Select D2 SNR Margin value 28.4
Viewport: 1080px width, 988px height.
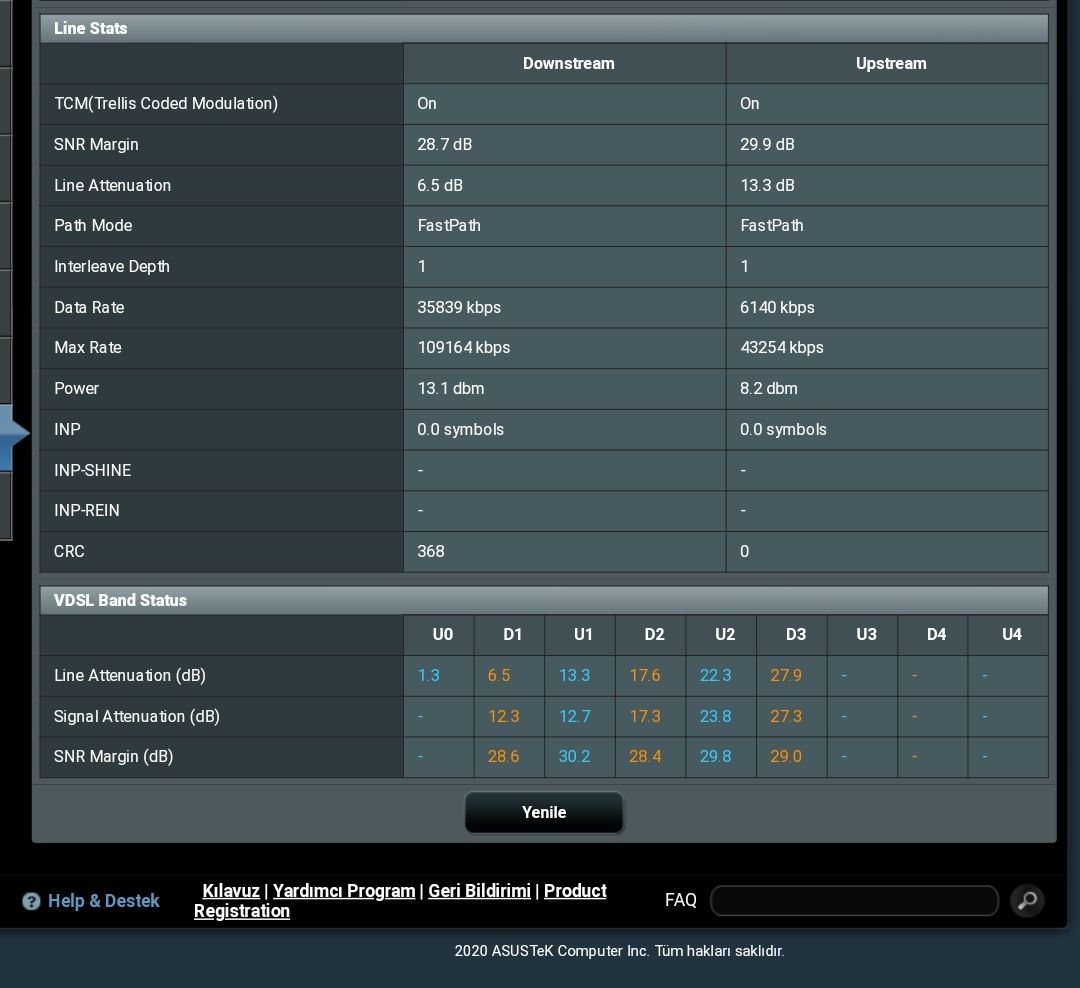click(645, 757)
